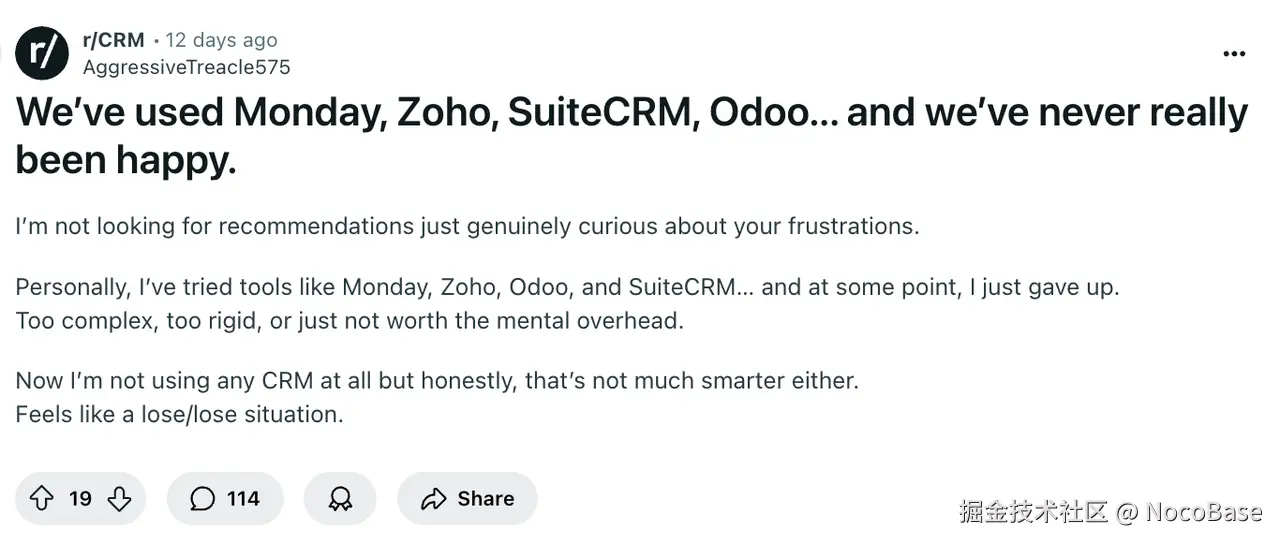1280x543 pixels.
Task: Open AggressiveTreacle575's user profile
Action: click(186, 67)
